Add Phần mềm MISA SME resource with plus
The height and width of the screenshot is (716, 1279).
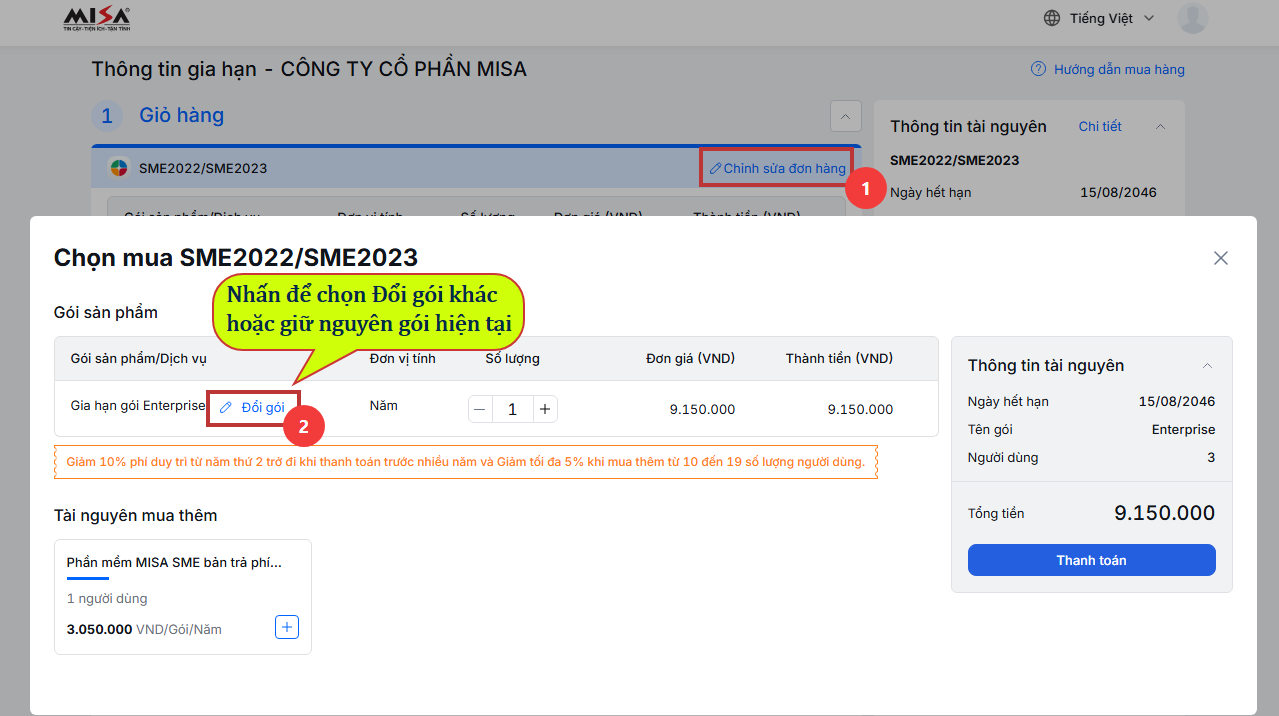(x=287, y=627)
